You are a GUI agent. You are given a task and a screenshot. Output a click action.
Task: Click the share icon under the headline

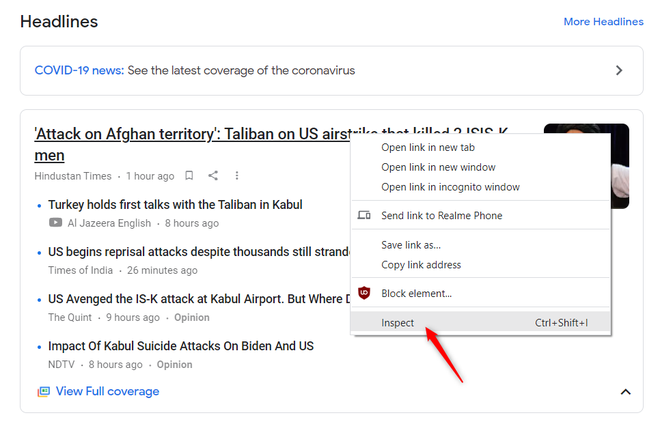coord(213,176)
